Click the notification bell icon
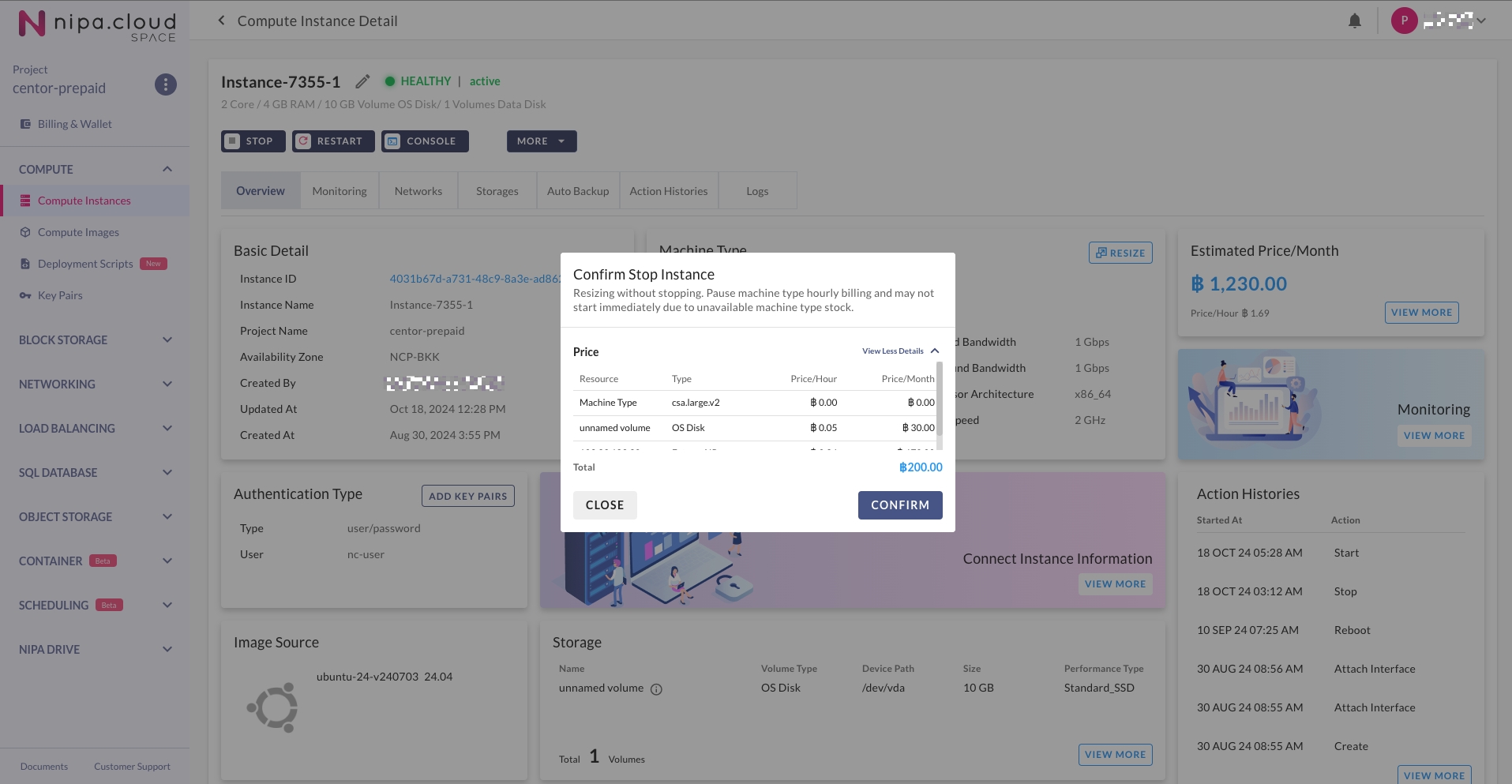The width and height of the screenshot is (1512, 784). (1354, 21)
